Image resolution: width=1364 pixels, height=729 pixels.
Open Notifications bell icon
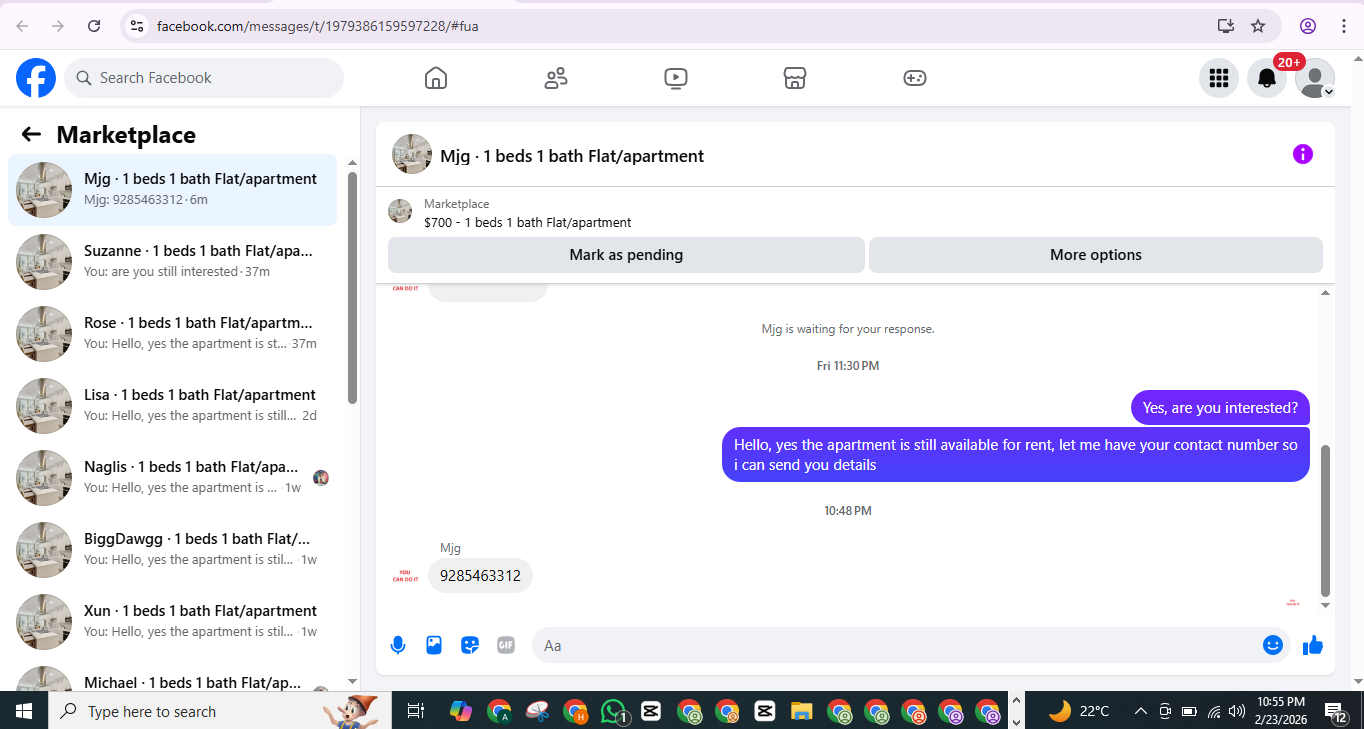[1266, 78]
